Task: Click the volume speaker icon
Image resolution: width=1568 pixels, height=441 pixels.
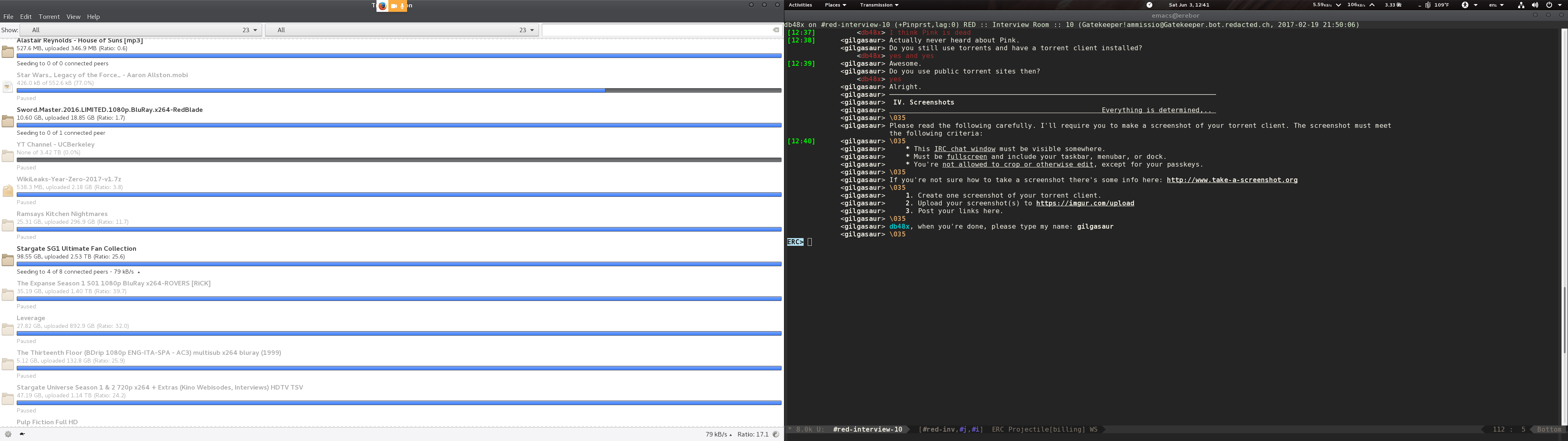Action: tap(1535, 5)
